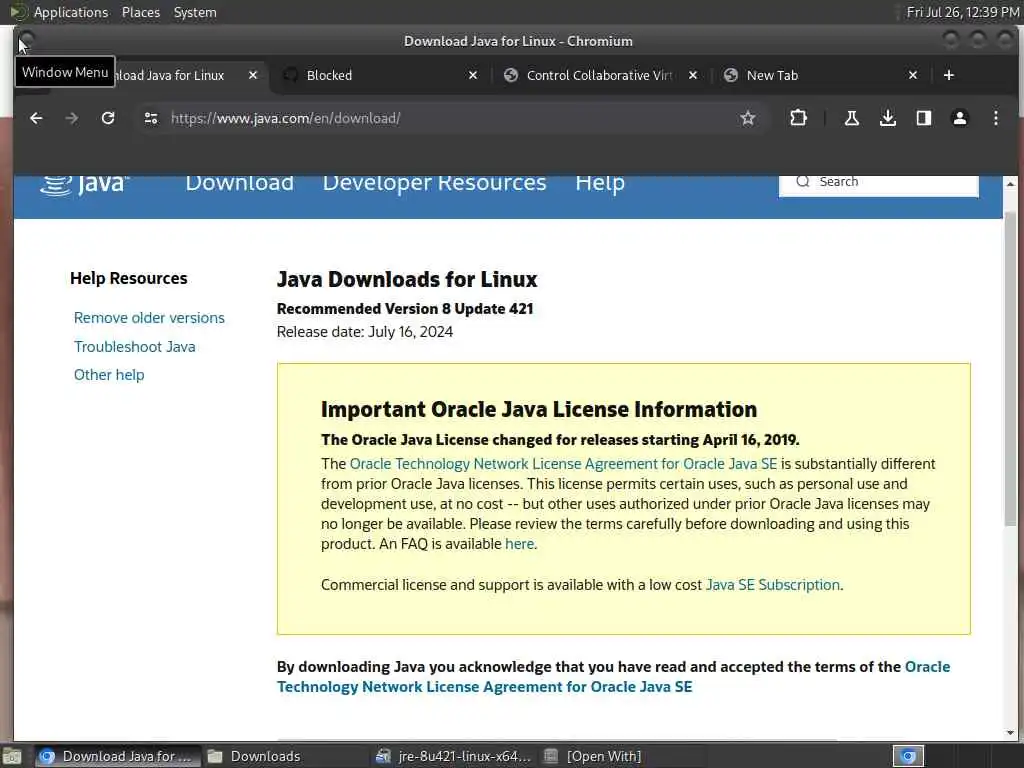1024x768 pixels.
Task: Open the FAQ 'here' link
Action: click(x=519, y=544)
